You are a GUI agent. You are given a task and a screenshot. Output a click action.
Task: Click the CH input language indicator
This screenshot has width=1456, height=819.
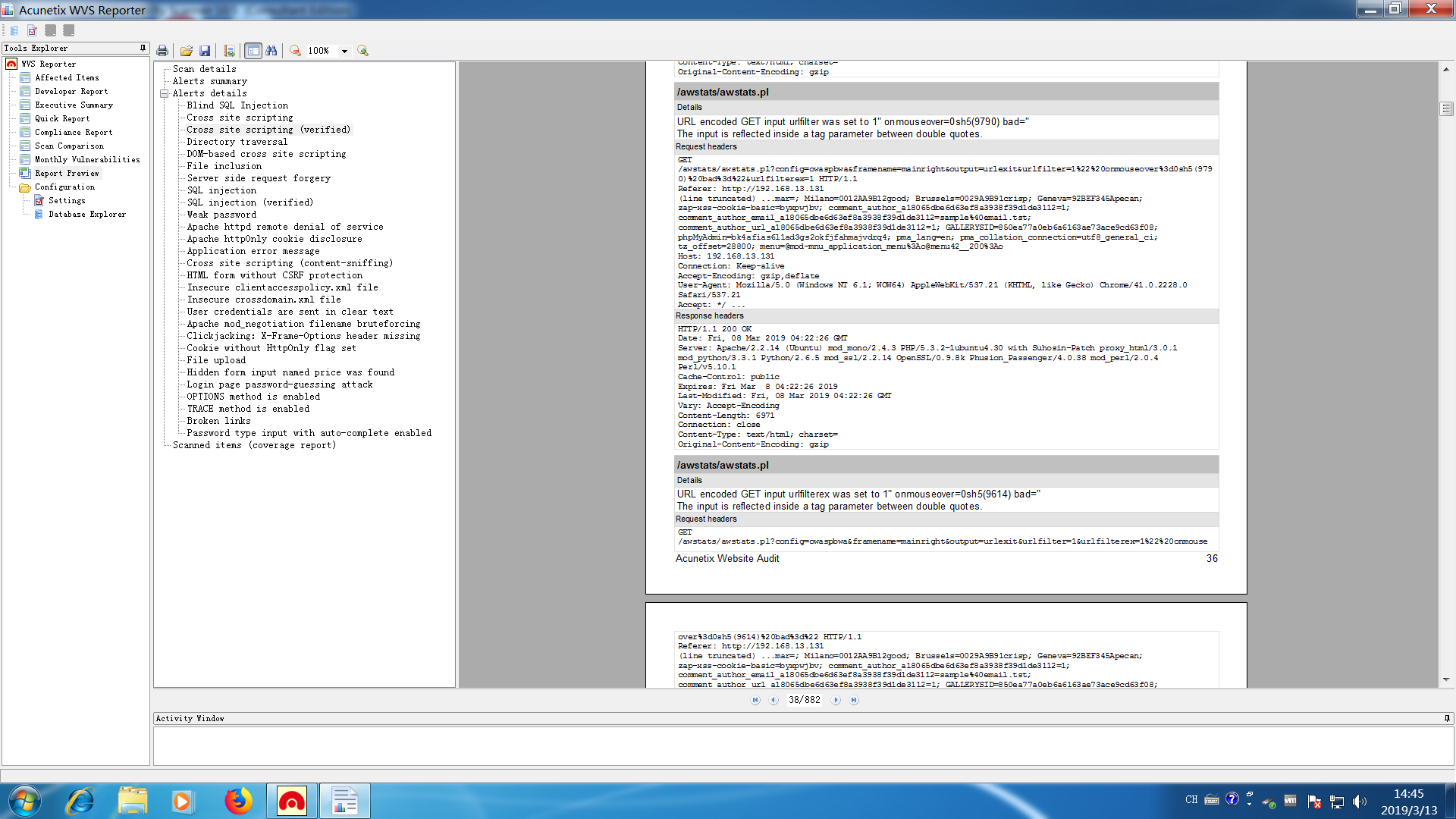click(1191, 800)
